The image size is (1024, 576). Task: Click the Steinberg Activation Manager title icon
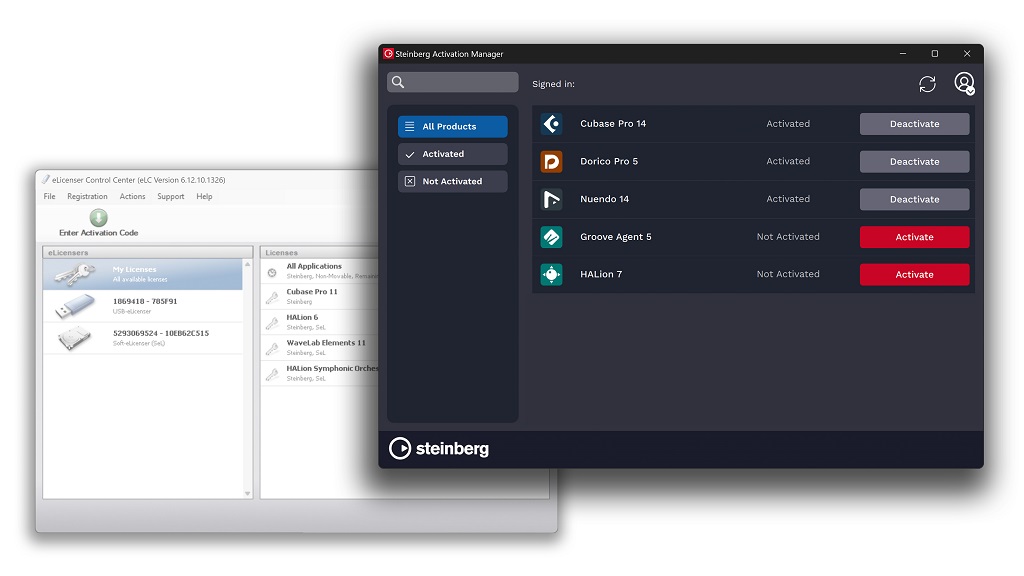pyautogui.click(x=388, y=54)
